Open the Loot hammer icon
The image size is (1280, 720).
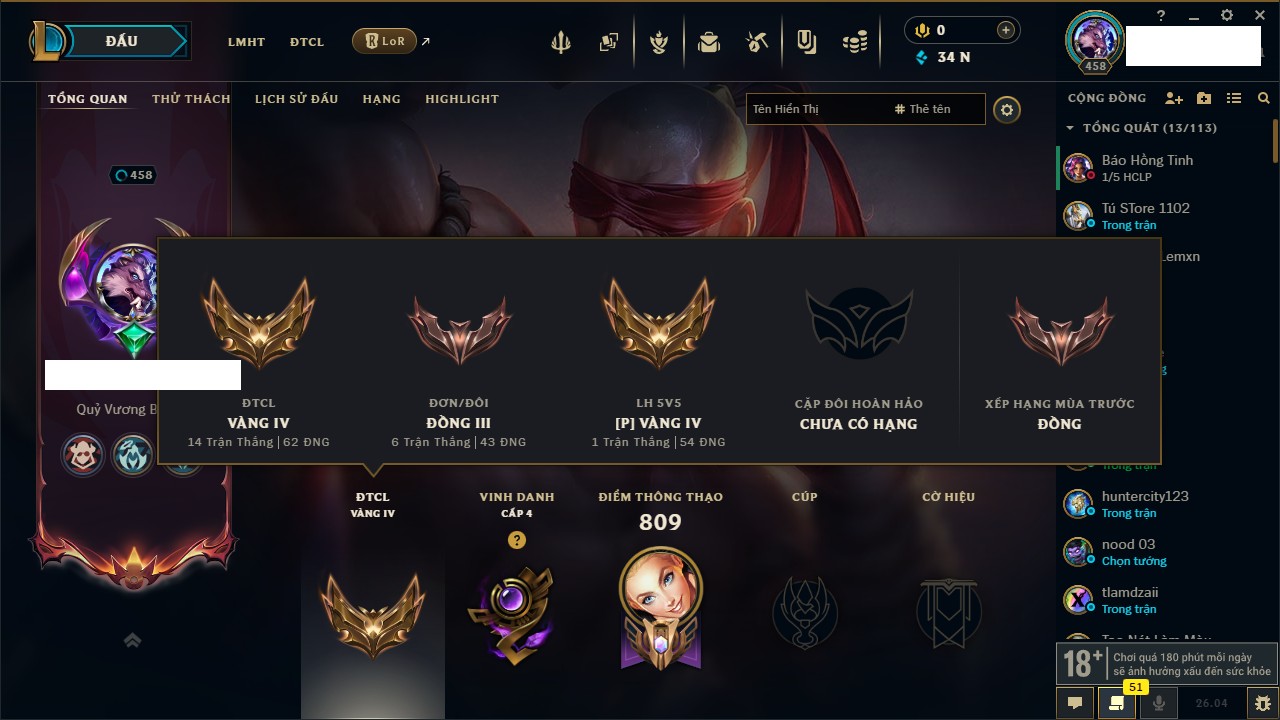(757, 43)
